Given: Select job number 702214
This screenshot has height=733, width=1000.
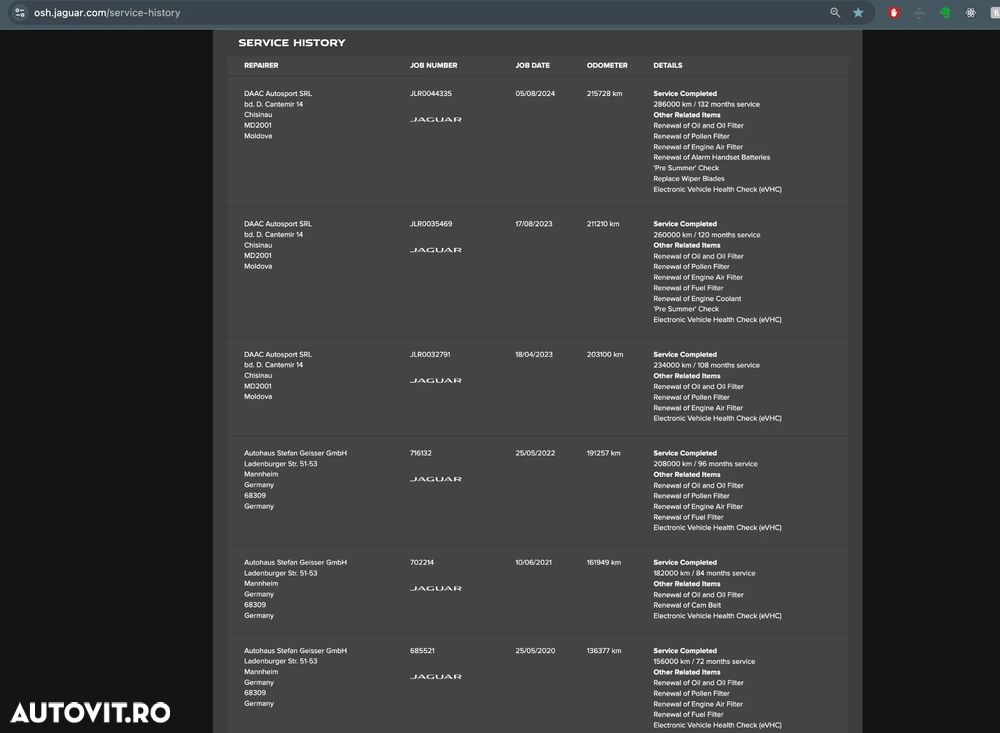Looking at the screenshot, I should pos(422,562).
